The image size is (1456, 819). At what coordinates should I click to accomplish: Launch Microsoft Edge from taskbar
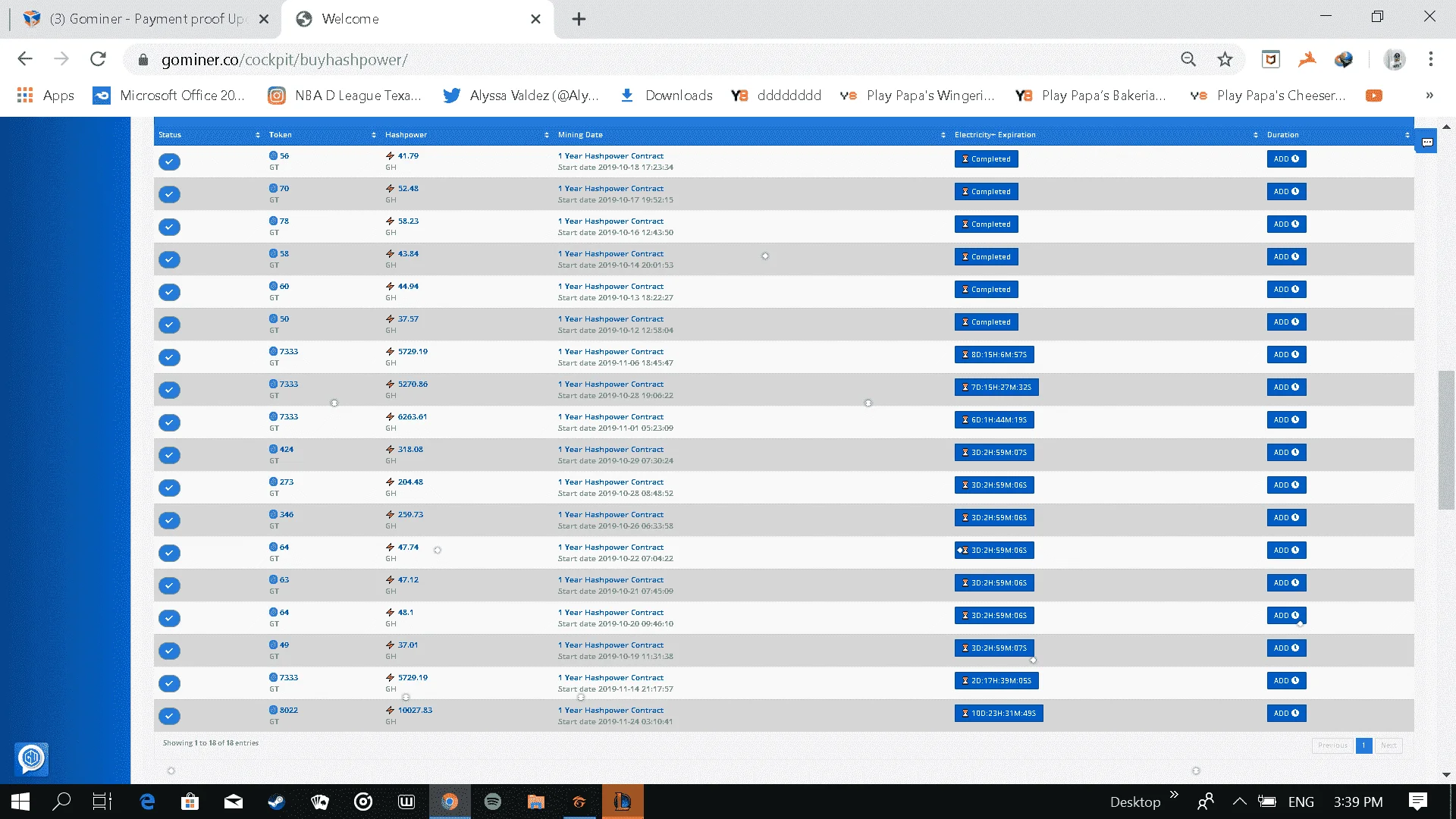147,802
